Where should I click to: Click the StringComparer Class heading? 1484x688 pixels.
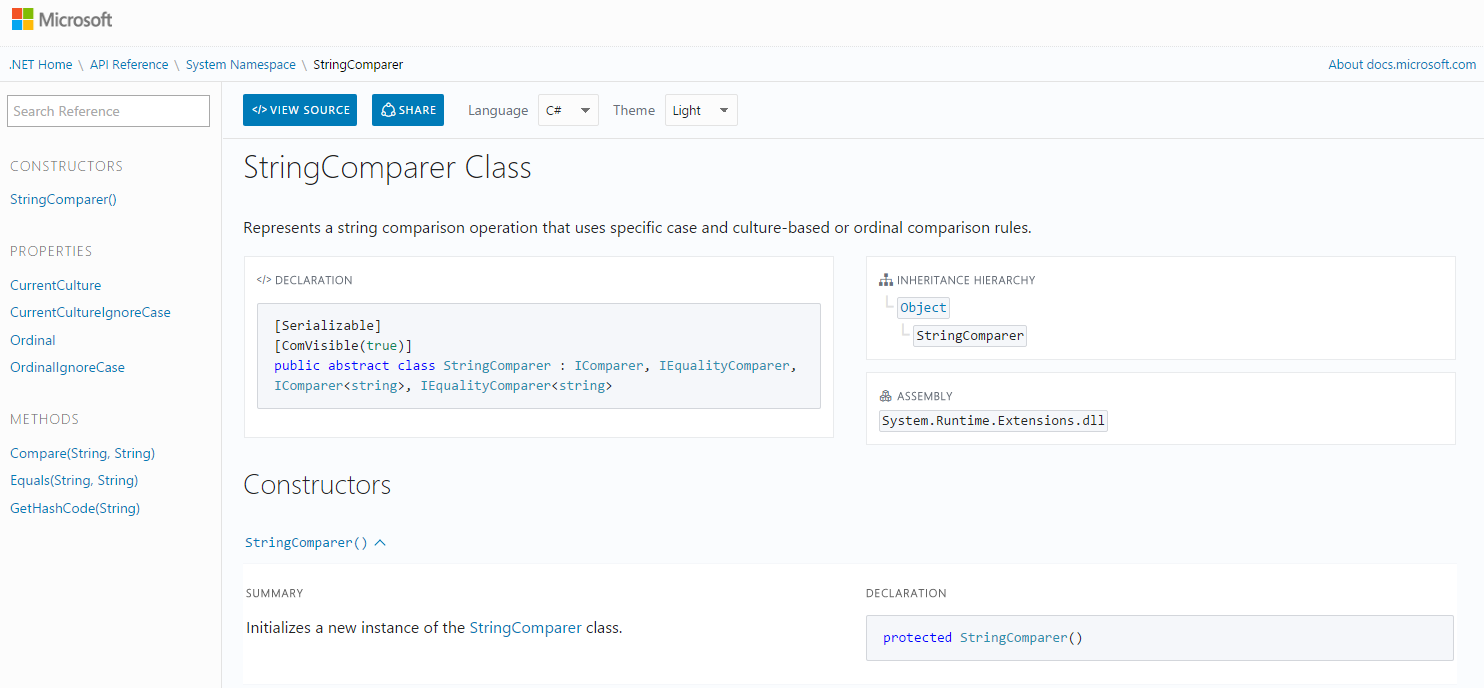tap(388, 167)
